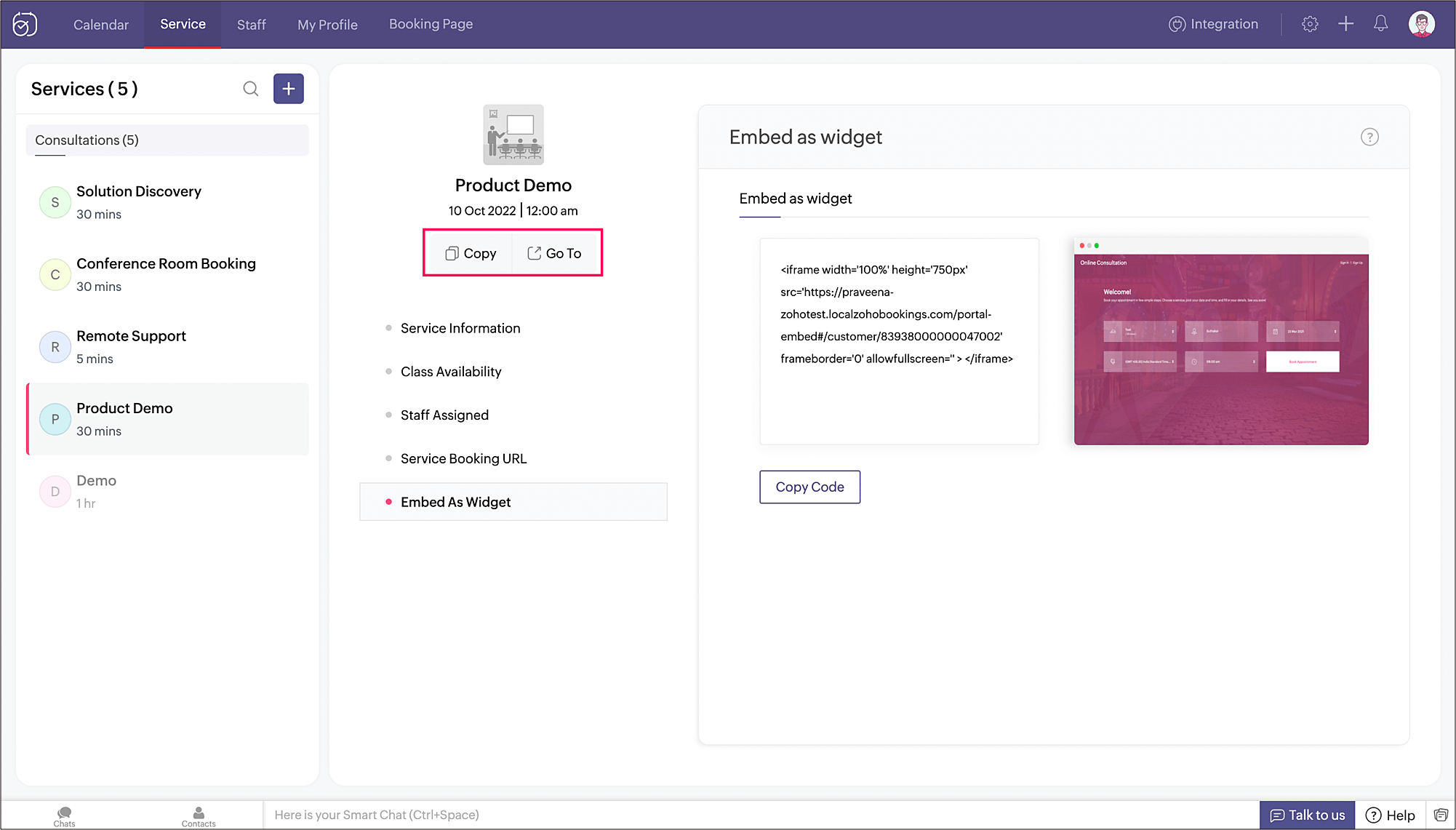Open the Integration menu
Image resolution: width=1456 pixels, height=830 pixels.
coord(1213,24)
